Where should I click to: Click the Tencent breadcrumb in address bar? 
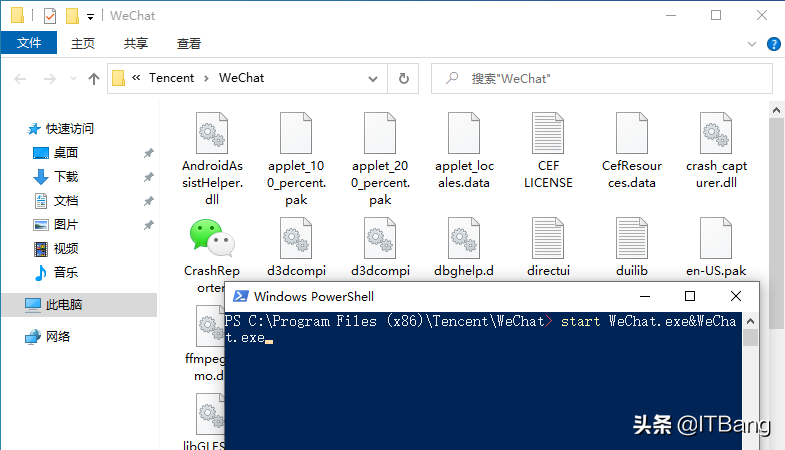[171, 78]
